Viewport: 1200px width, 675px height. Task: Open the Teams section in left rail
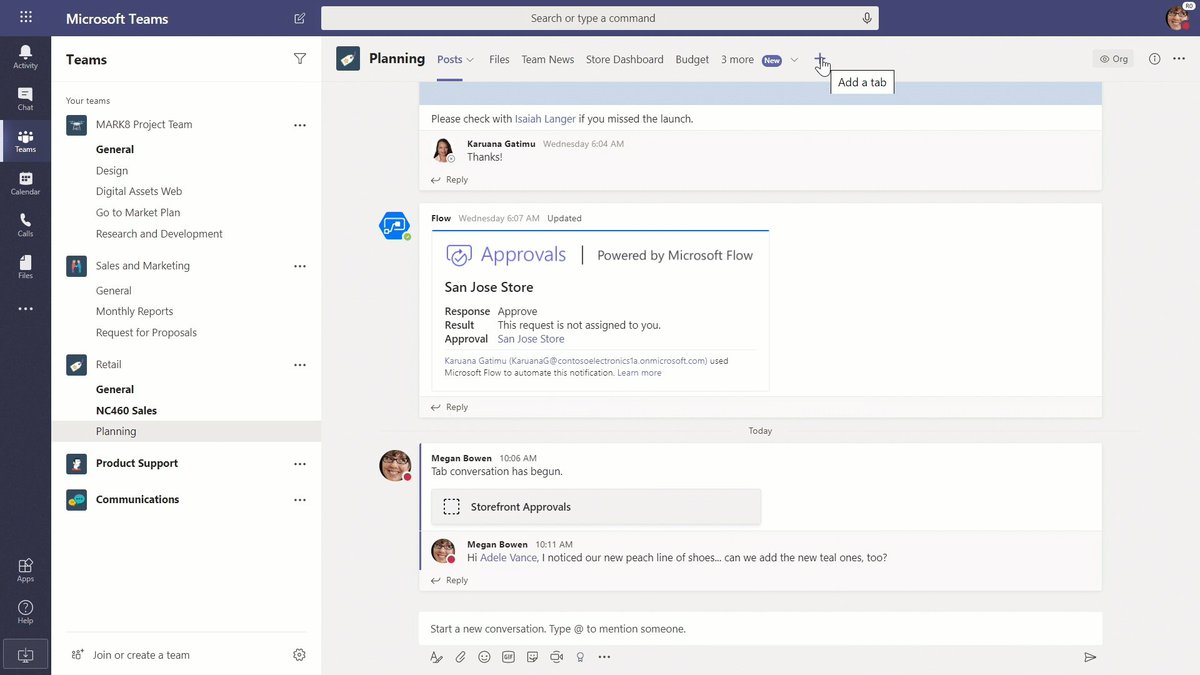(25, 141)
